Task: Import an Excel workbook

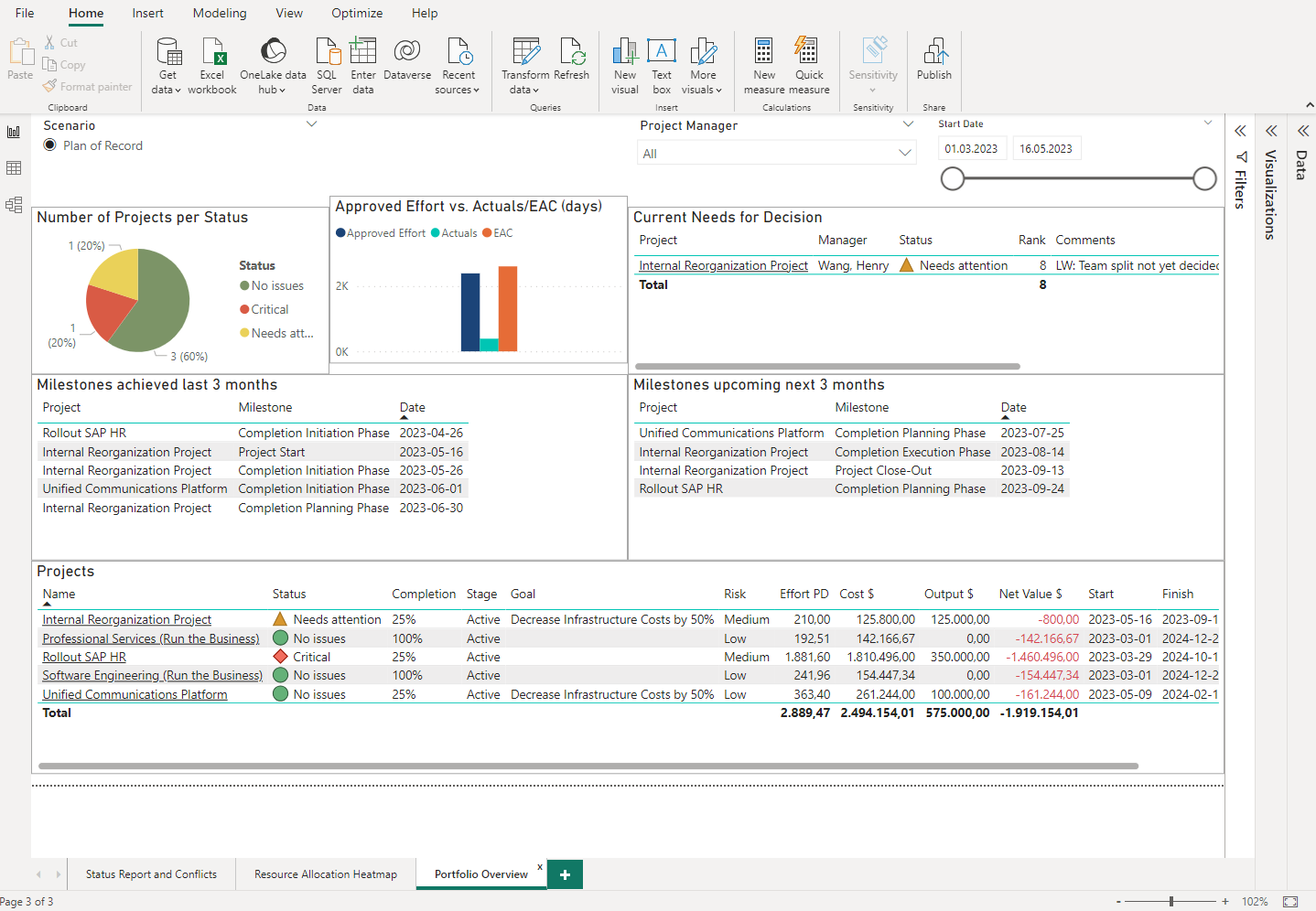Action: 212,65
